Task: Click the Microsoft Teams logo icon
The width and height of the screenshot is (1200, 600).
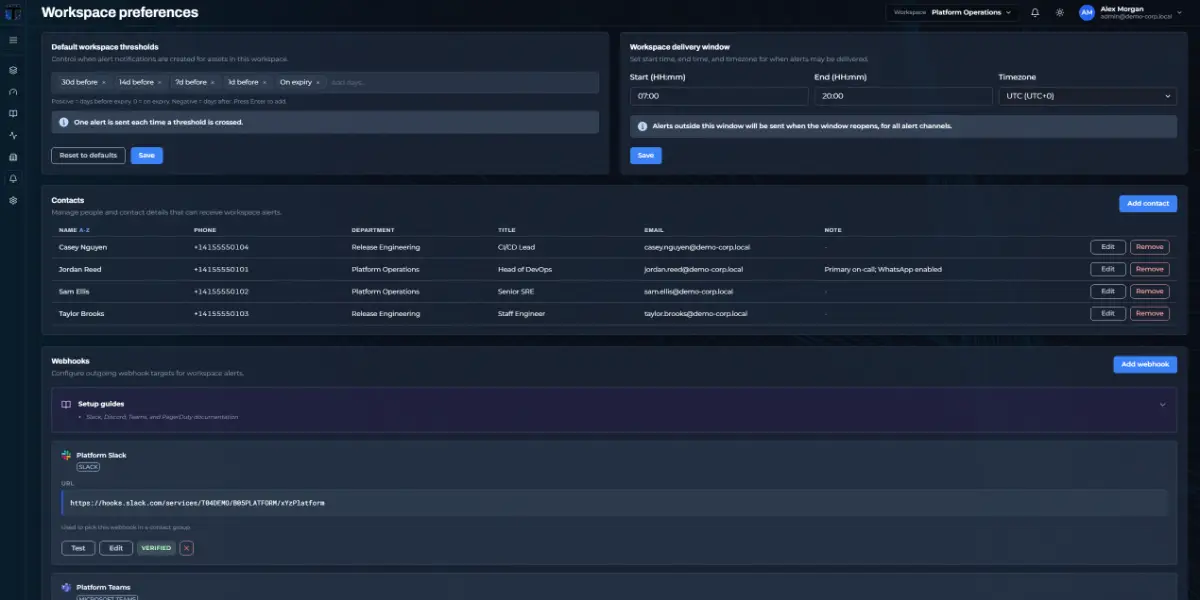Action: tap(66, 587)
